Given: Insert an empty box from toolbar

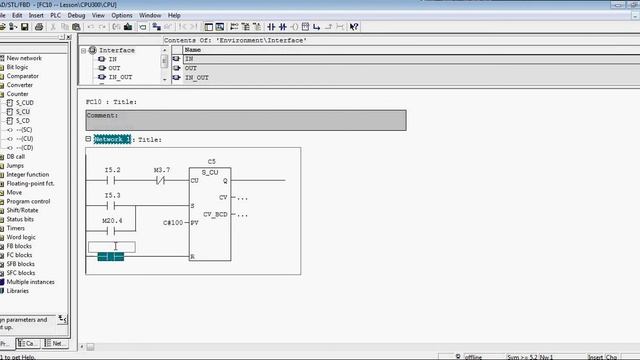Looking at the screenshot, I should [x=305, y=27].
